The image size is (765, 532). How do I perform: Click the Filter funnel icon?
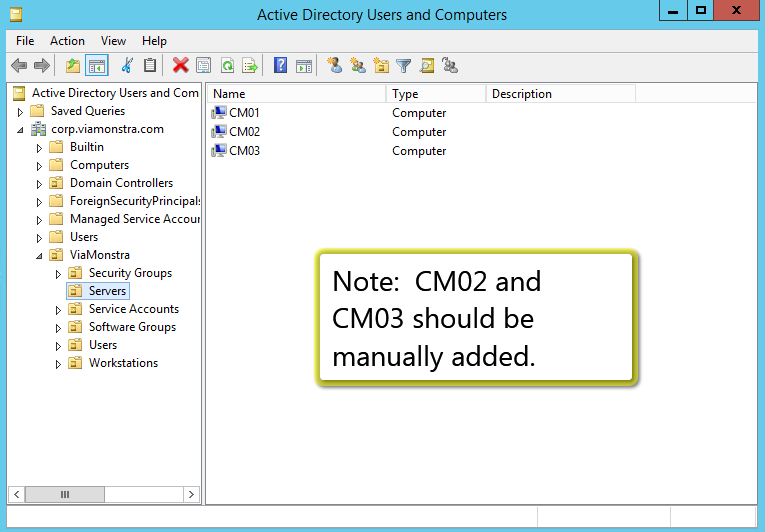(404, 66)
